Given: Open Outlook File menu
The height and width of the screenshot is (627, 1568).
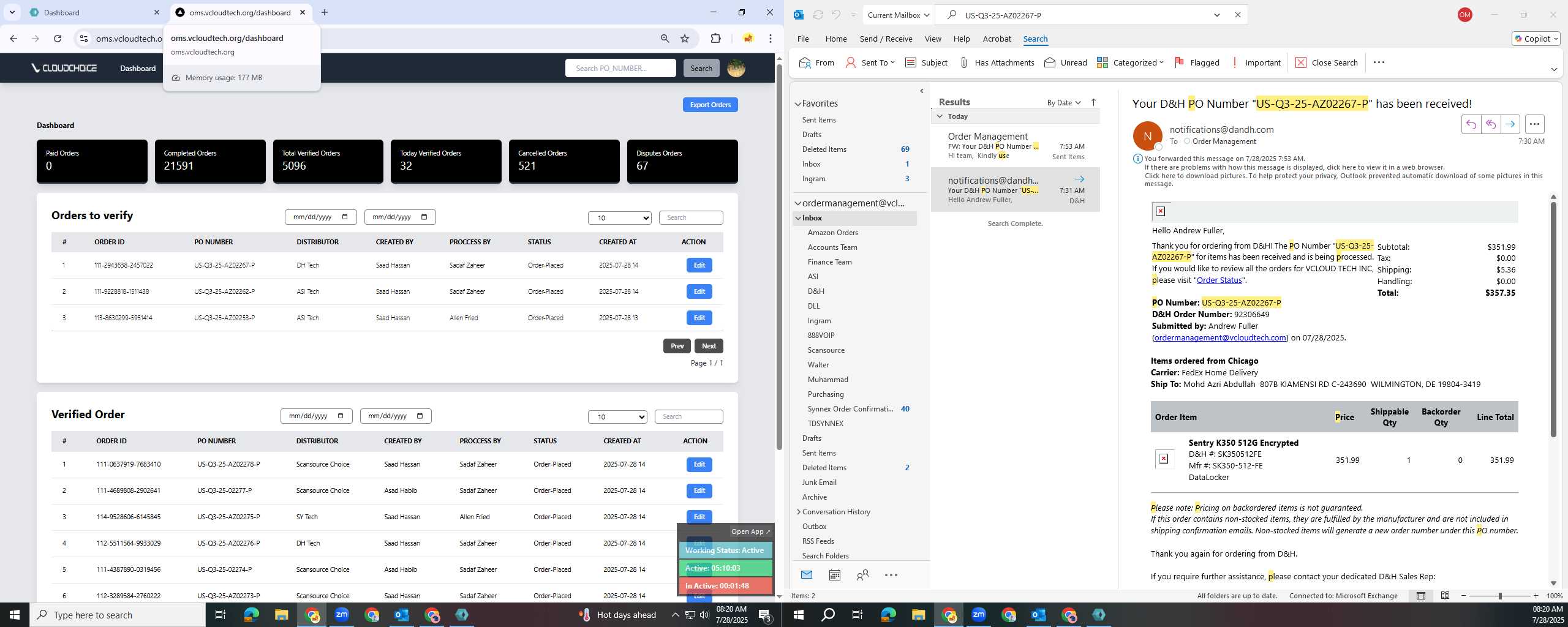Looking at the screenshot, I should [803, 39].
